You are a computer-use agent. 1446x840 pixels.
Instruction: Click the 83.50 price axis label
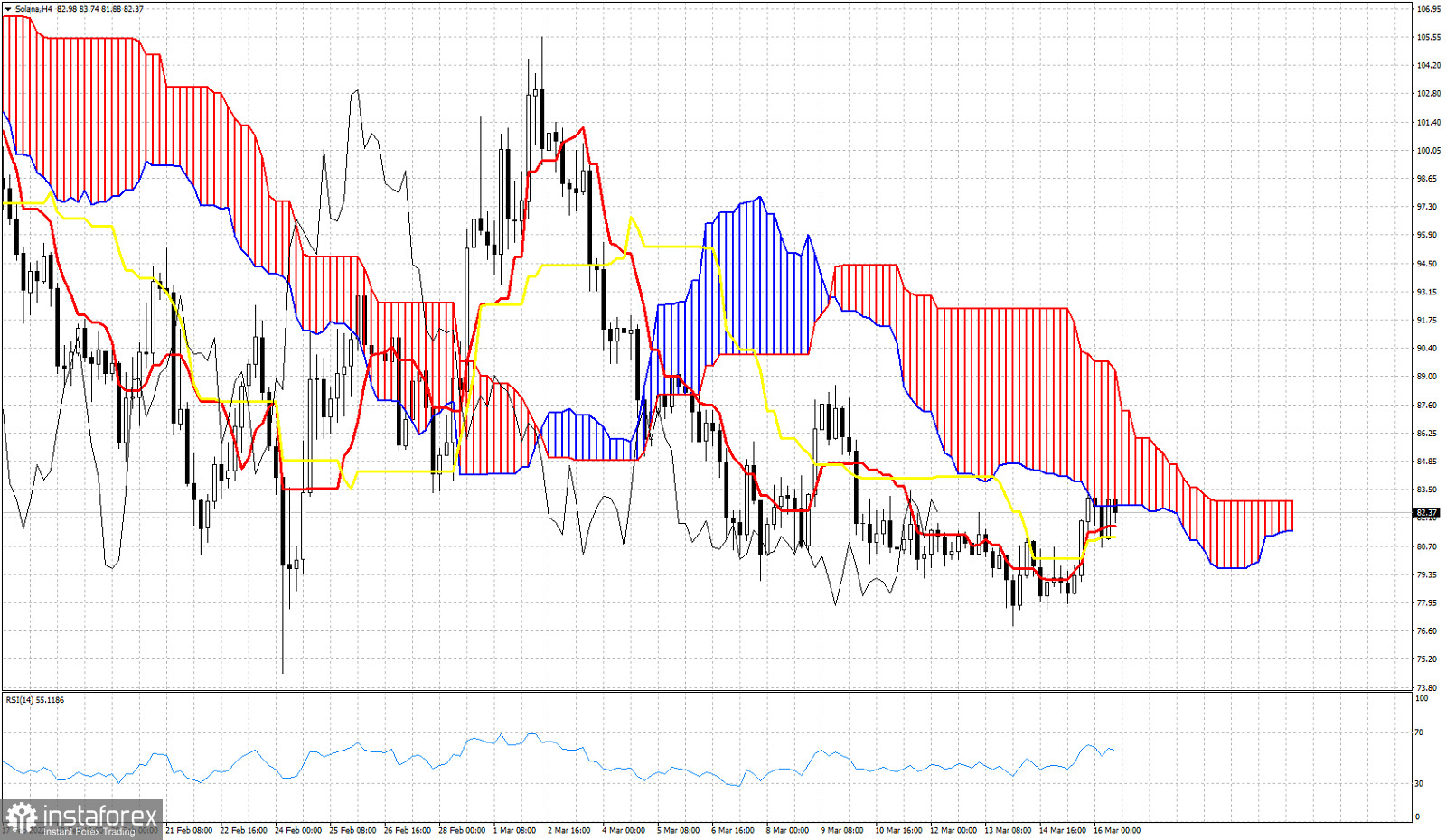click(x=1426, y=490)
